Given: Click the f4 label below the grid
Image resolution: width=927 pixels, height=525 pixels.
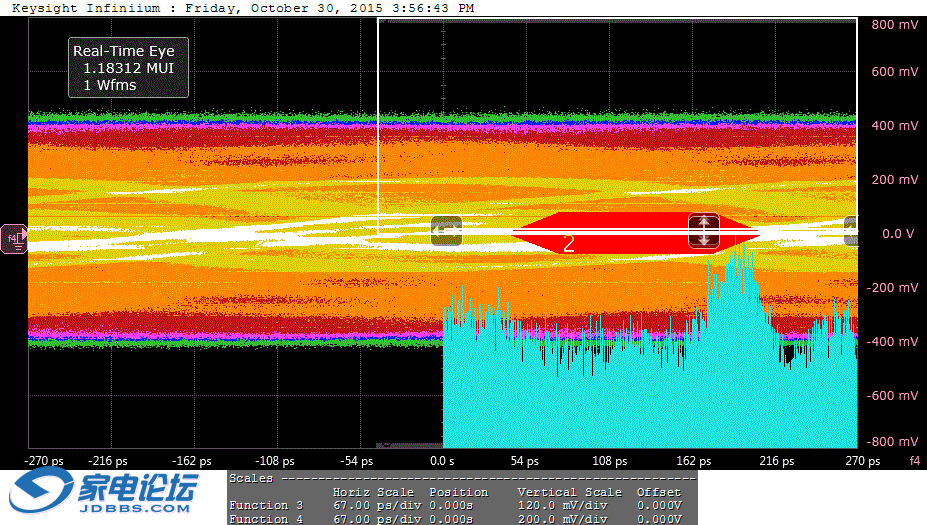Looking at the screenshot, I should tap(915, 460).
